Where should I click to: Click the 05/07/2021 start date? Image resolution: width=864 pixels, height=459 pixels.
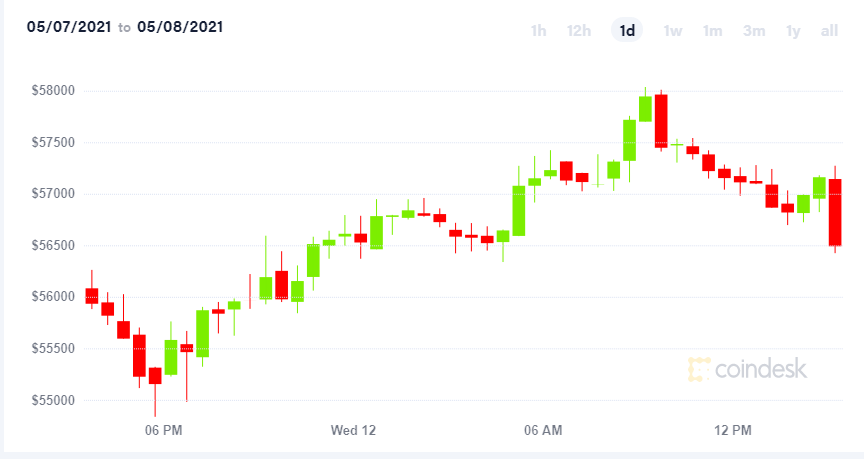pyautogui.click(x=69, y=27)
